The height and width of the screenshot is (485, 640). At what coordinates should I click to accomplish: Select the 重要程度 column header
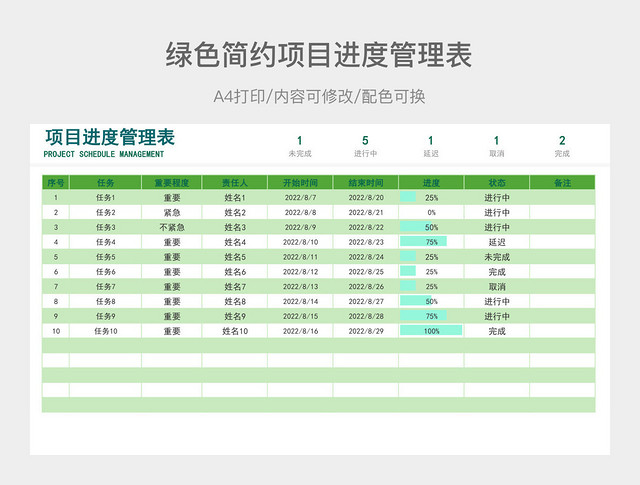point(172,182)
